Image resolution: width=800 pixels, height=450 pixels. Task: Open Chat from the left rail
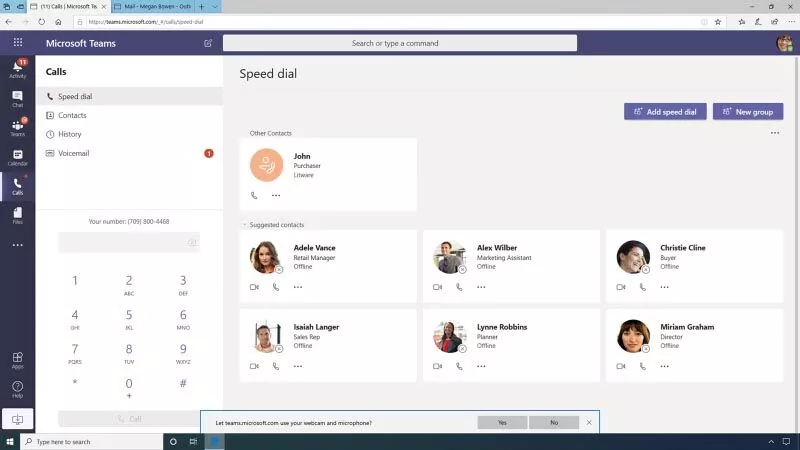[x=18, y=97]
